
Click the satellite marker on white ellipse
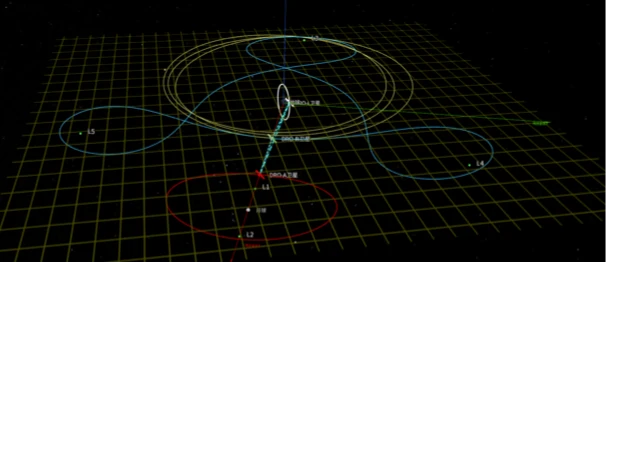pos(288,101)
